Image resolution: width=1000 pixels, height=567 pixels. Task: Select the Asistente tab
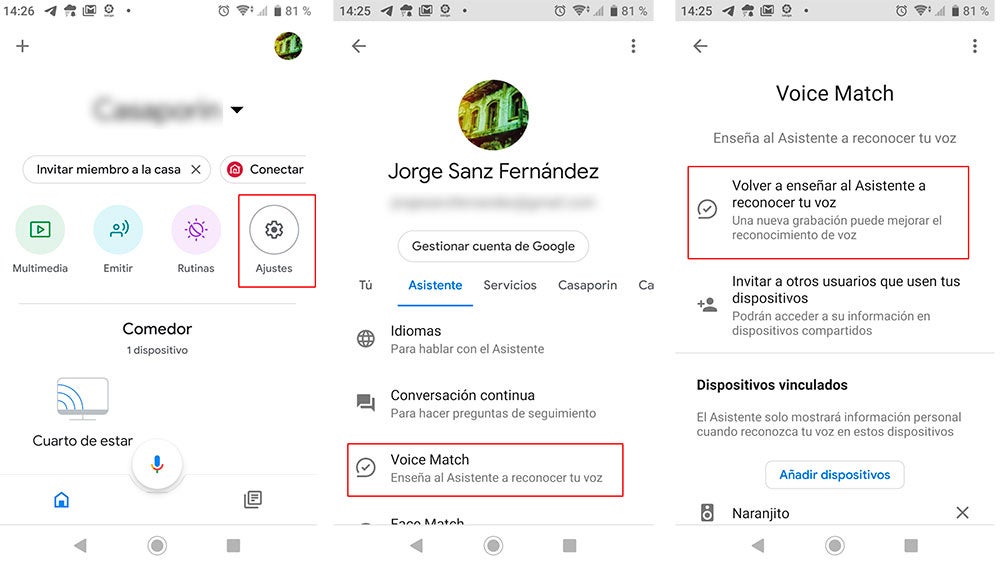click(x=435, y=285)
